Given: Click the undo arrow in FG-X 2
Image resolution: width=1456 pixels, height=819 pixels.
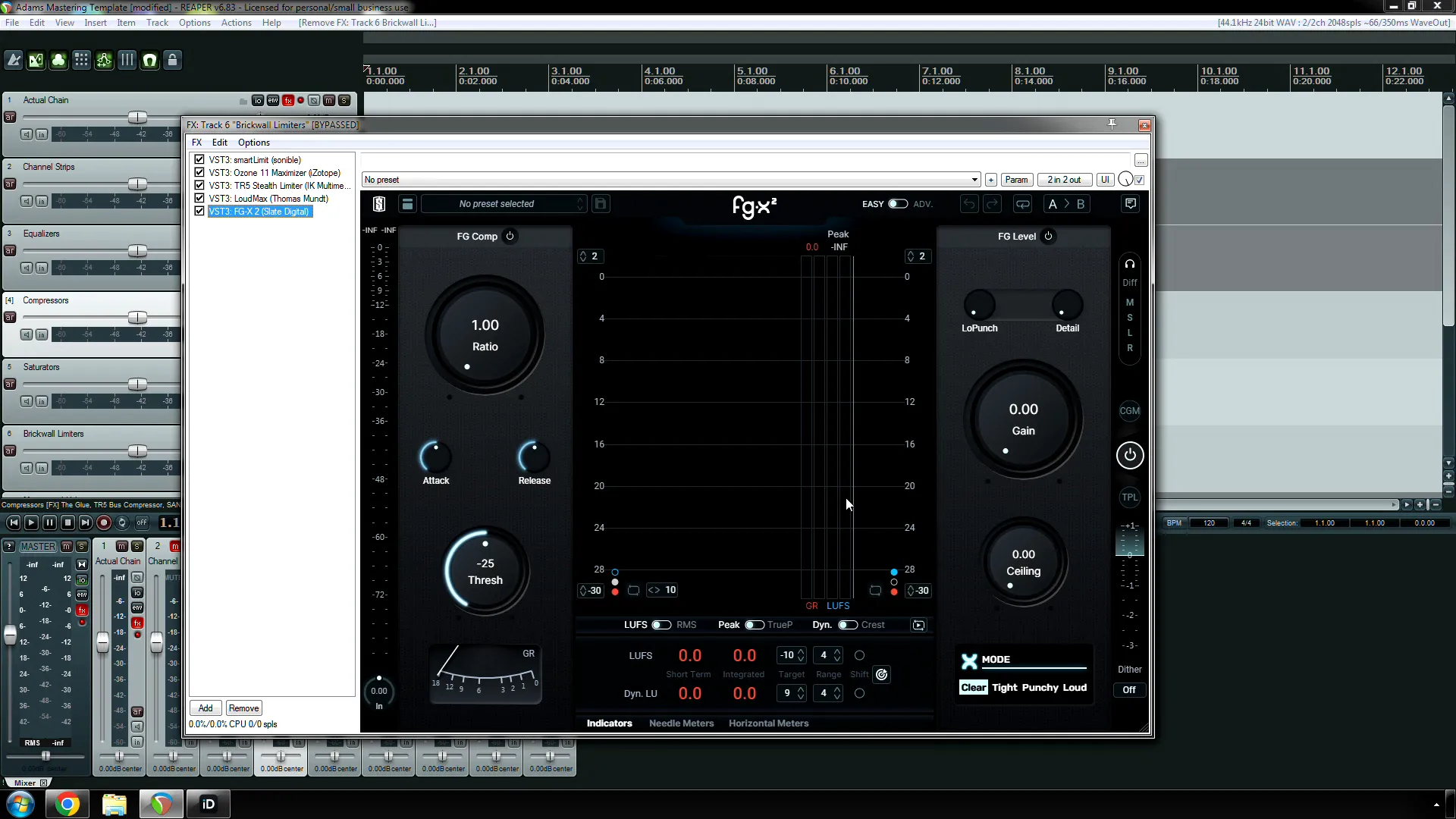Looking at the screenshot, I should (969, 204).
